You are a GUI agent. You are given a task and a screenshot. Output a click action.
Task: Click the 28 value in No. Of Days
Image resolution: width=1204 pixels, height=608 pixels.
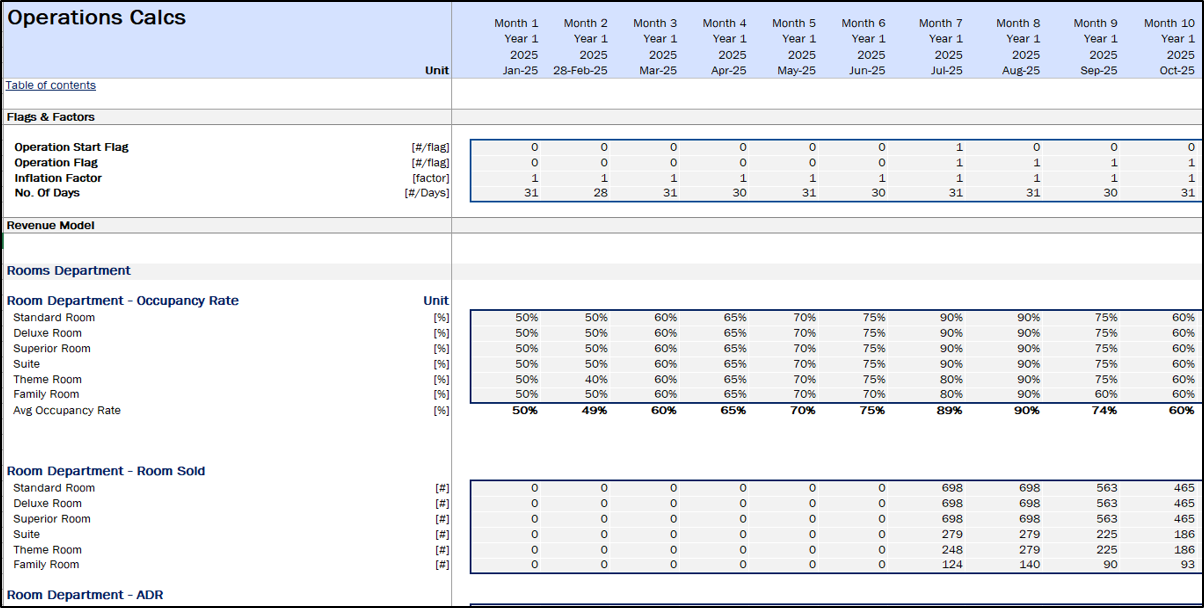[x=600, y=193]
